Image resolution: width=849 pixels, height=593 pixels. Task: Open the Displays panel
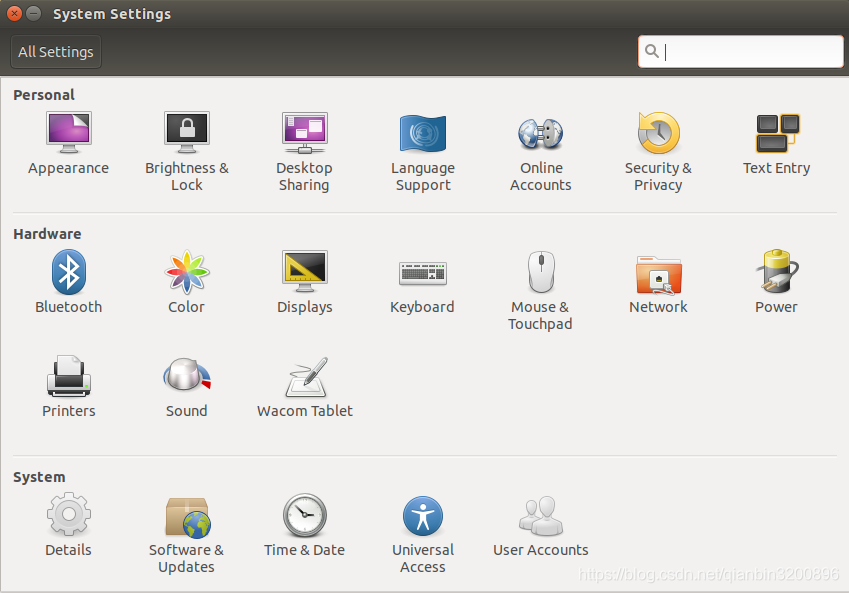[304, 282]
